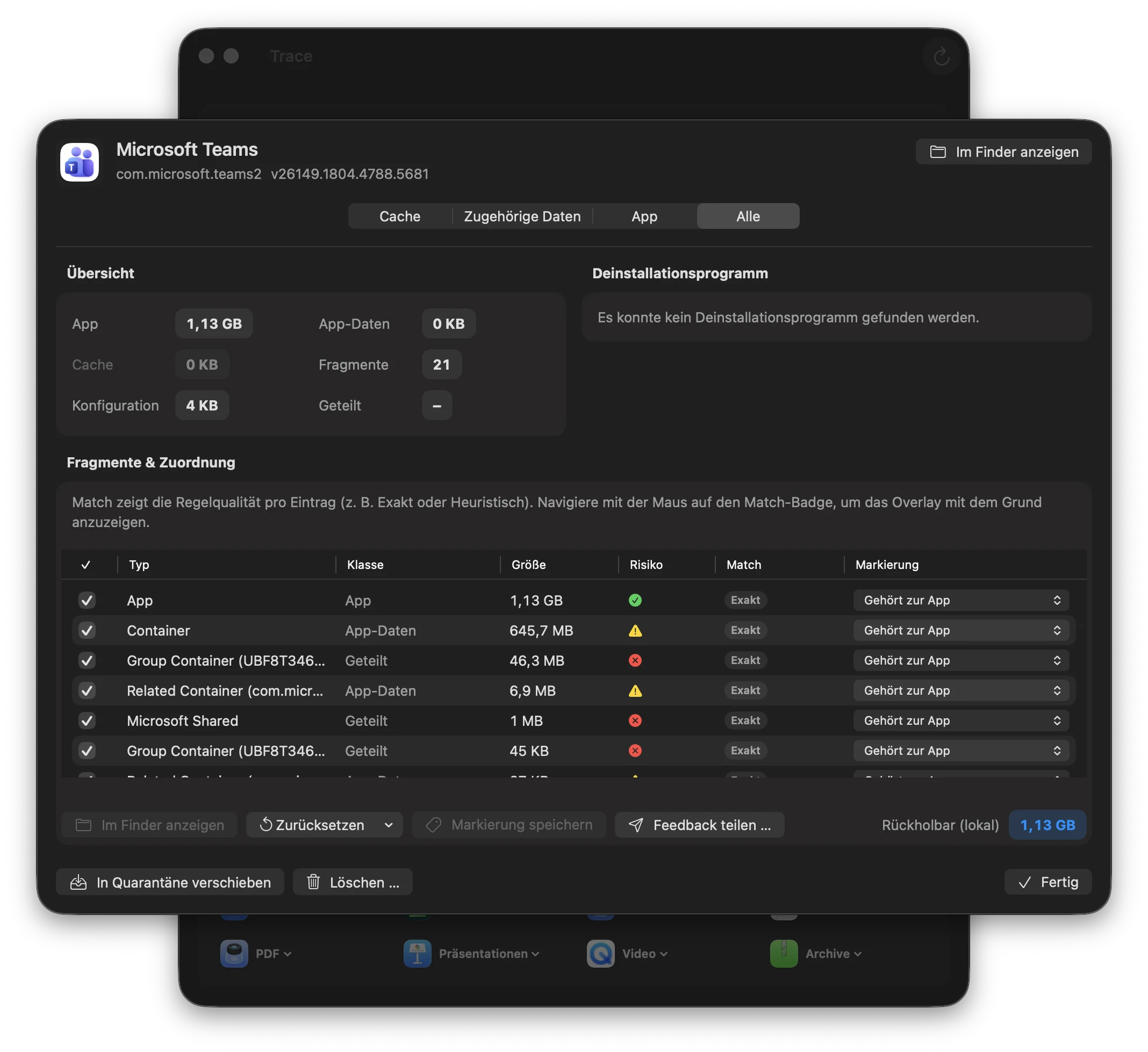1148x1052 pixels.
Task: Click yellow warning icon in Container row
Action: point(635,630)
